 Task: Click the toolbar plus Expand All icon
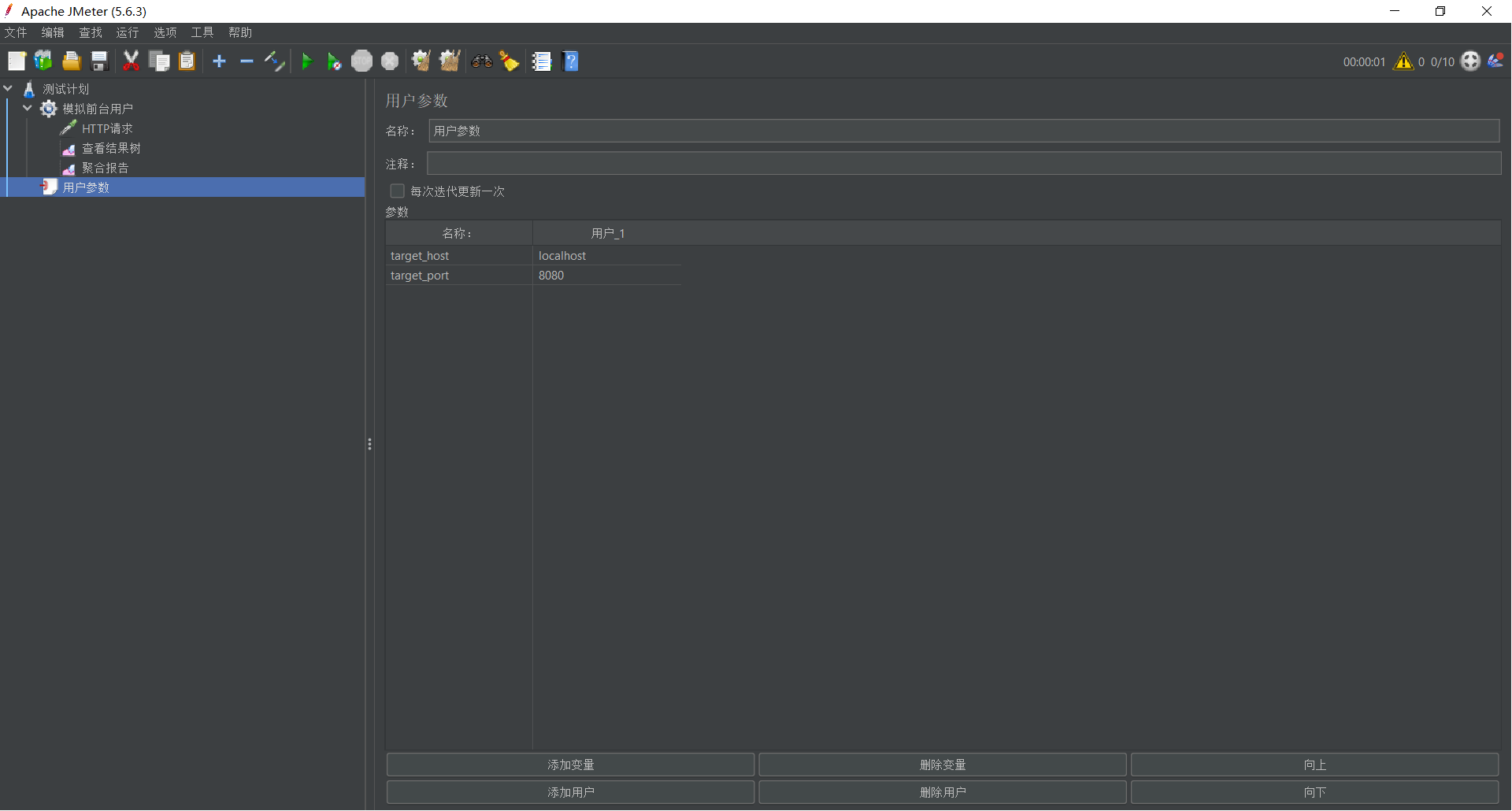point(220,61)
